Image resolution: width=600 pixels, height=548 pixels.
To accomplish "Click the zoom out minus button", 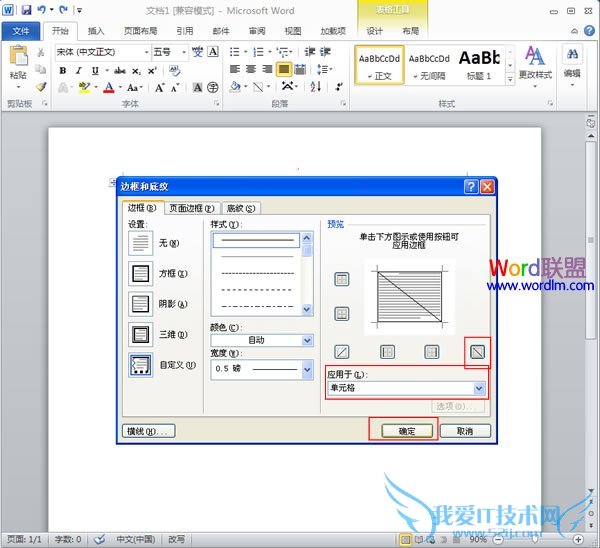I will 498,540.
